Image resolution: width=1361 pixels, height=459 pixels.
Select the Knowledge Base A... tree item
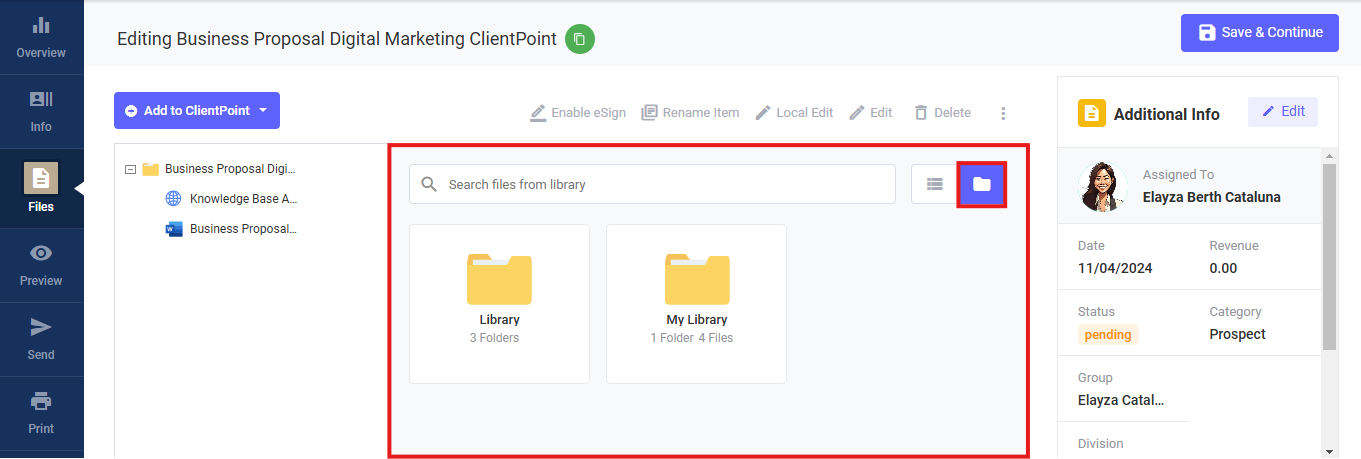point(232,199)
